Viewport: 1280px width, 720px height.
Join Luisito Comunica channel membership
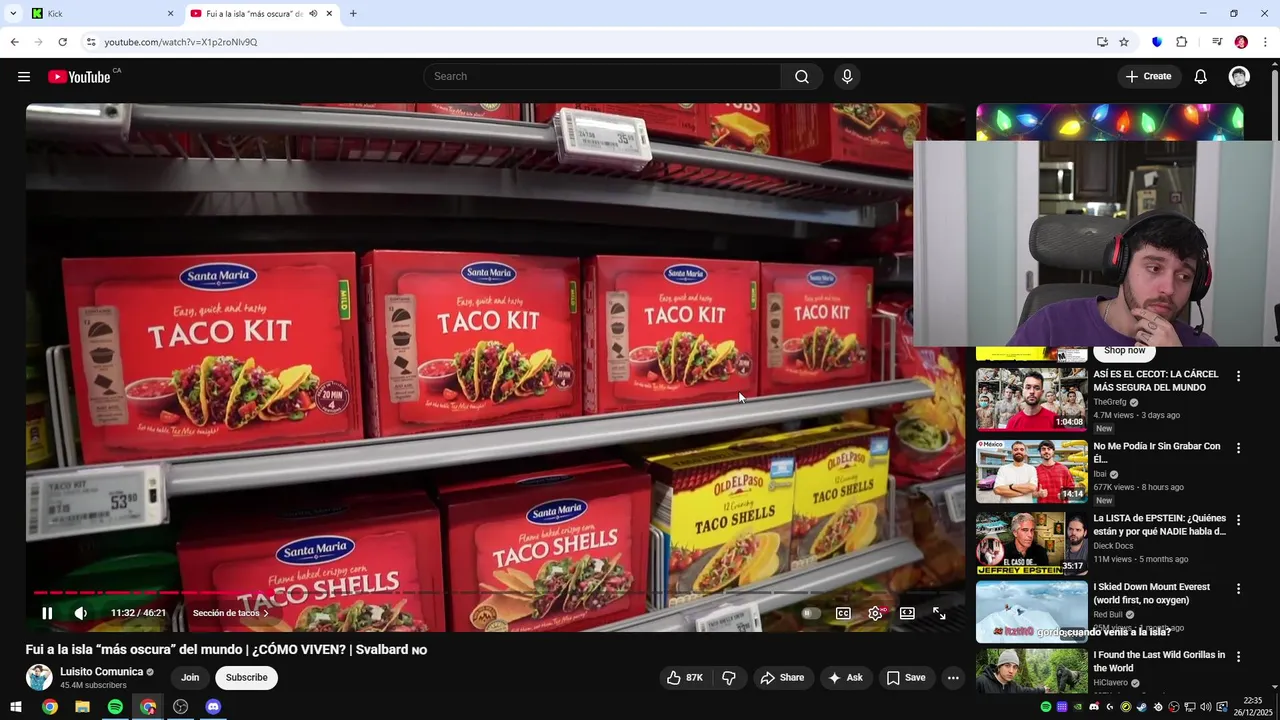(190, 678)
